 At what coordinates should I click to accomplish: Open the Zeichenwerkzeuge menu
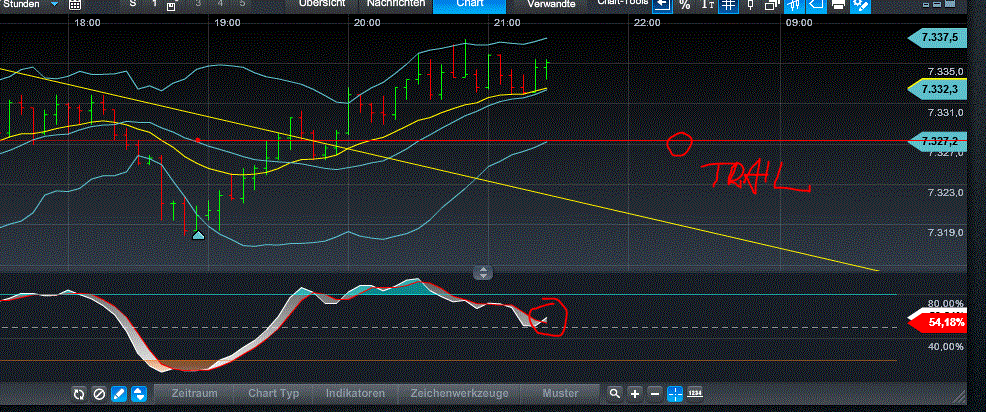tap(459, 393)
